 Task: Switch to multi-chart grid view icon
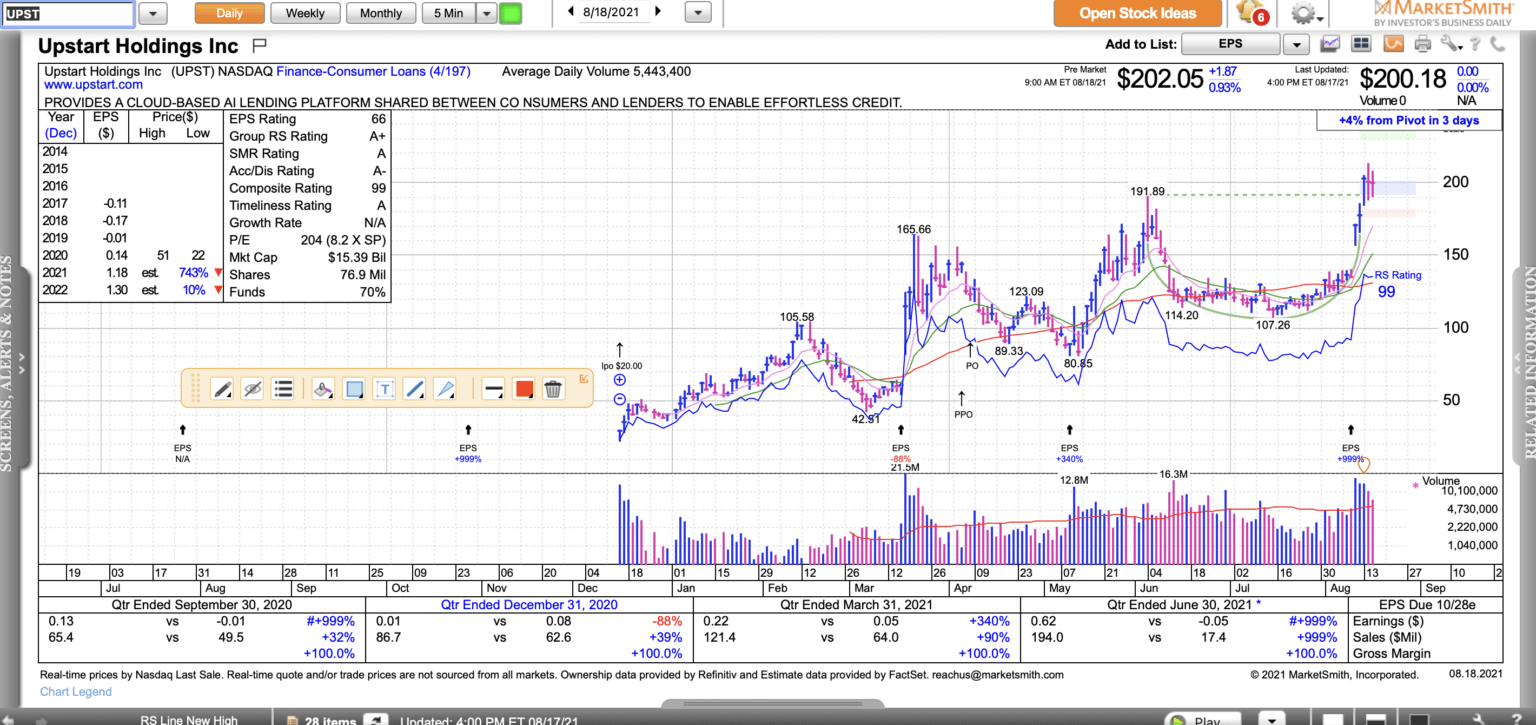[1360, 44]
